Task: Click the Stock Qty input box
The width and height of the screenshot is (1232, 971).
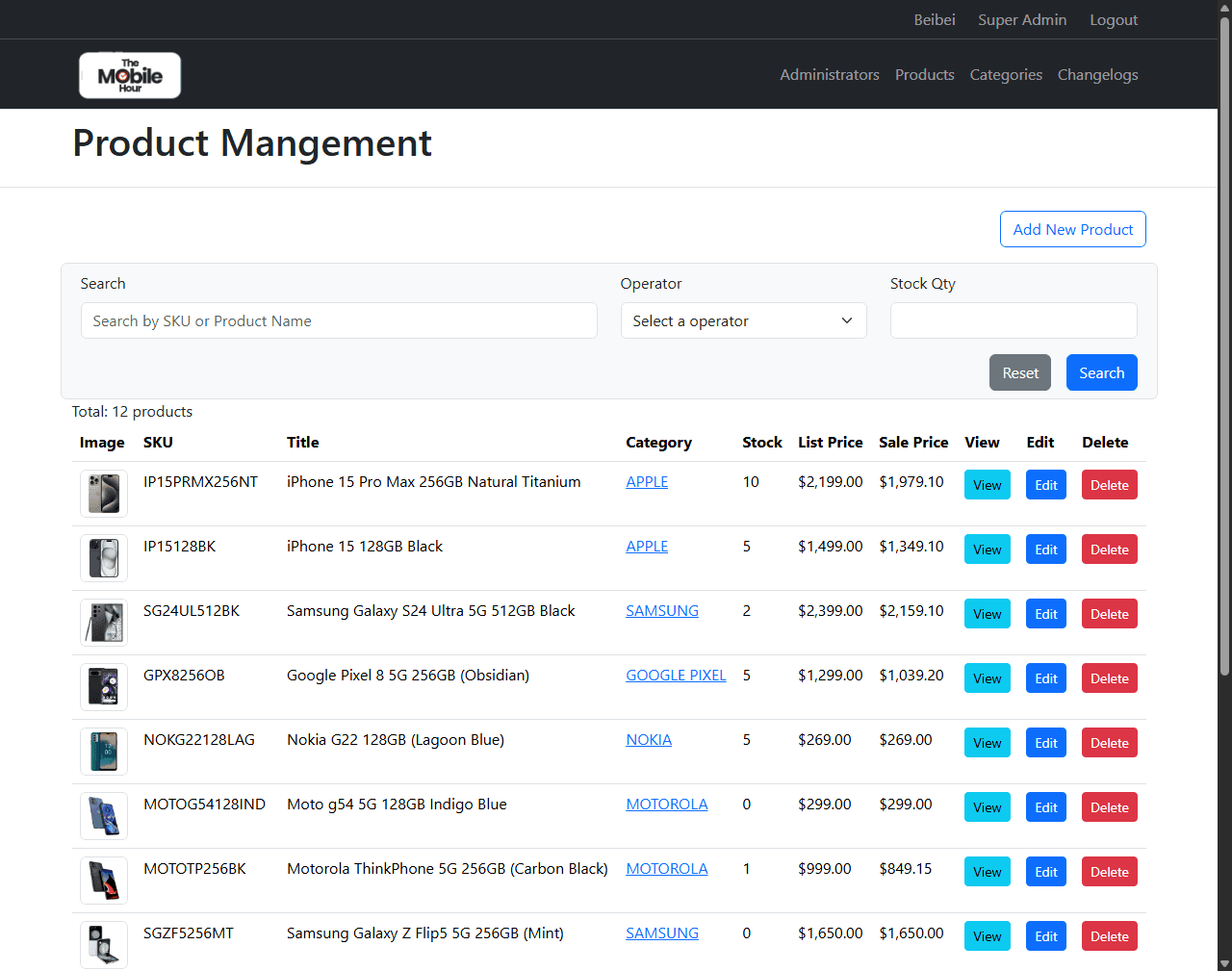Action: click(x=1013, y=320)
